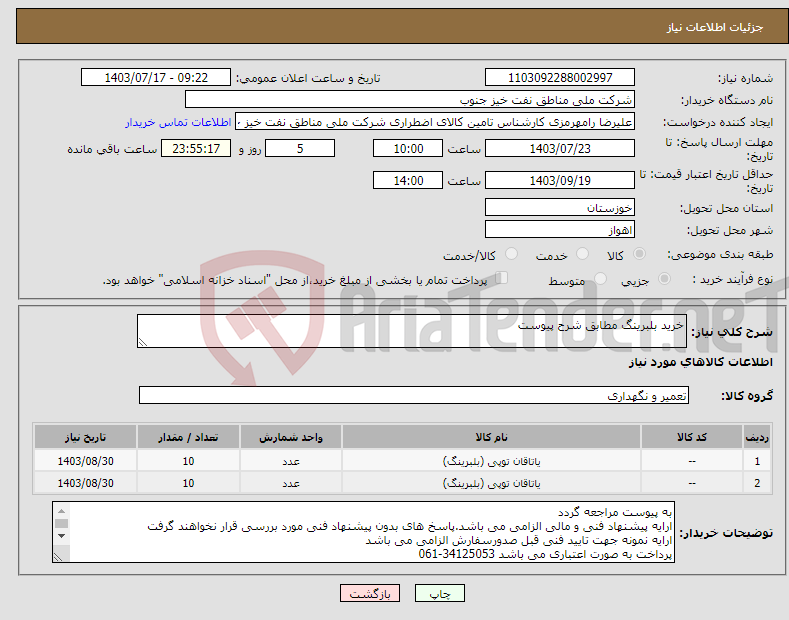Screen dimensions: 789x620
Task: Click the buyer notes scrollbar up arrow
Action: [61, 511]
